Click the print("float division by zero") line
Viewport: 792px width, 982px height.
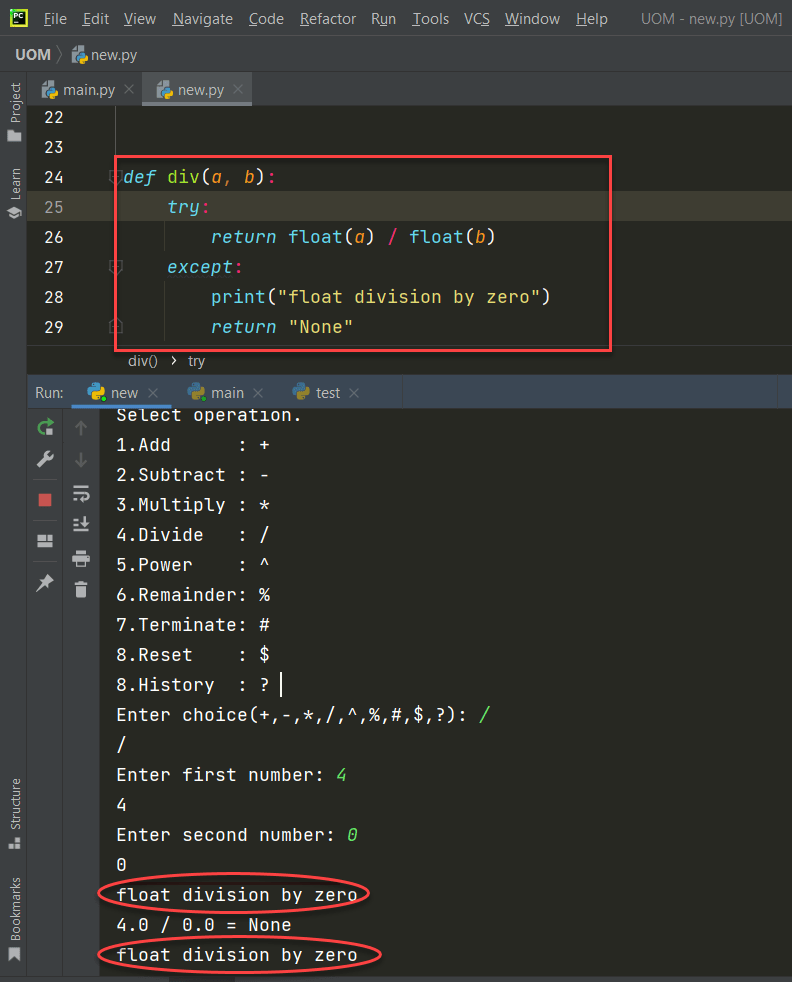pyautogui.click(x=381, y=297)
